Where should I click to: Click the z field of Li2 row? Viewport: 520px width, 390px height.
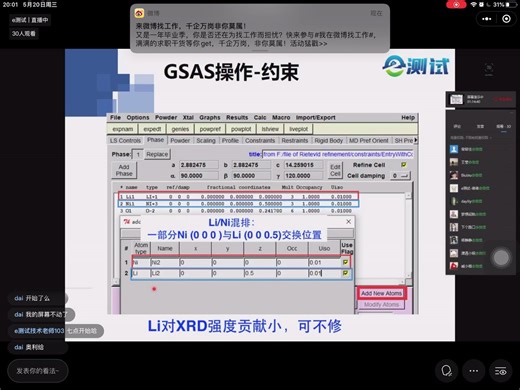point(260,273)
